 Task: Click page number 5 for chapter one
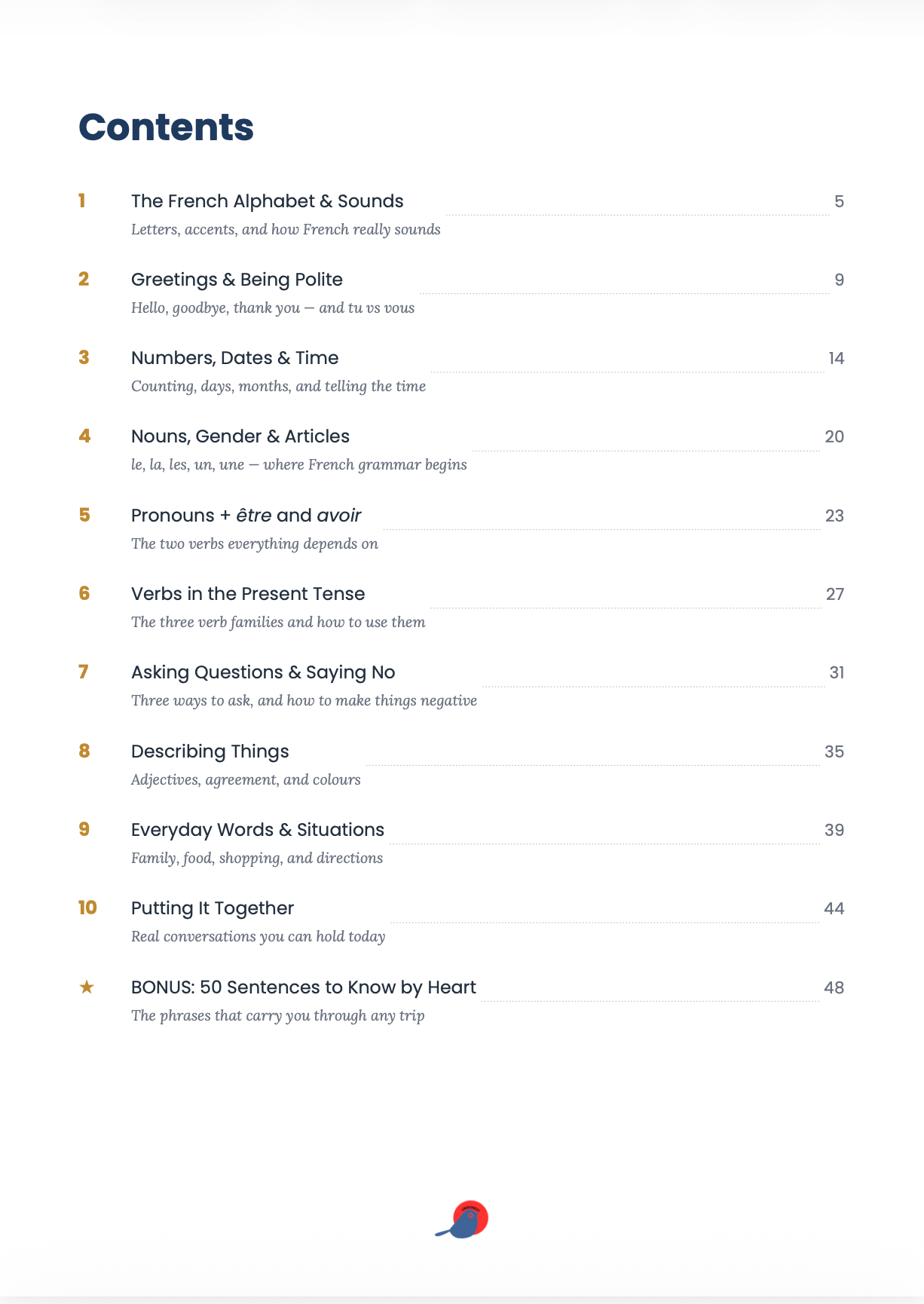(839, 201)
